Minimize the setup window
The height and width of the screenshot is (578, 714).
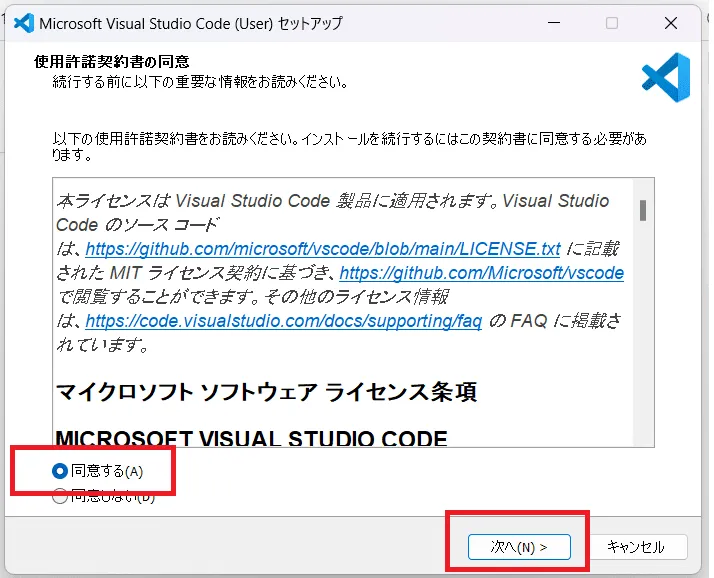tap(554, 23)
